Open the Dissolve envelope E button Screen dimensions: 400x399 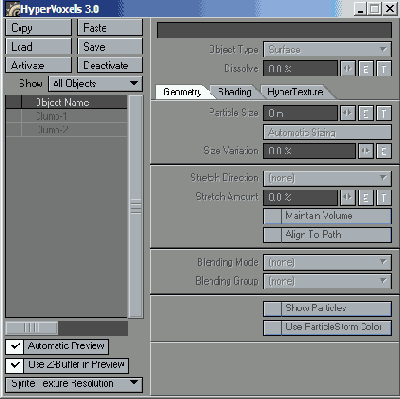click(366, 68)
